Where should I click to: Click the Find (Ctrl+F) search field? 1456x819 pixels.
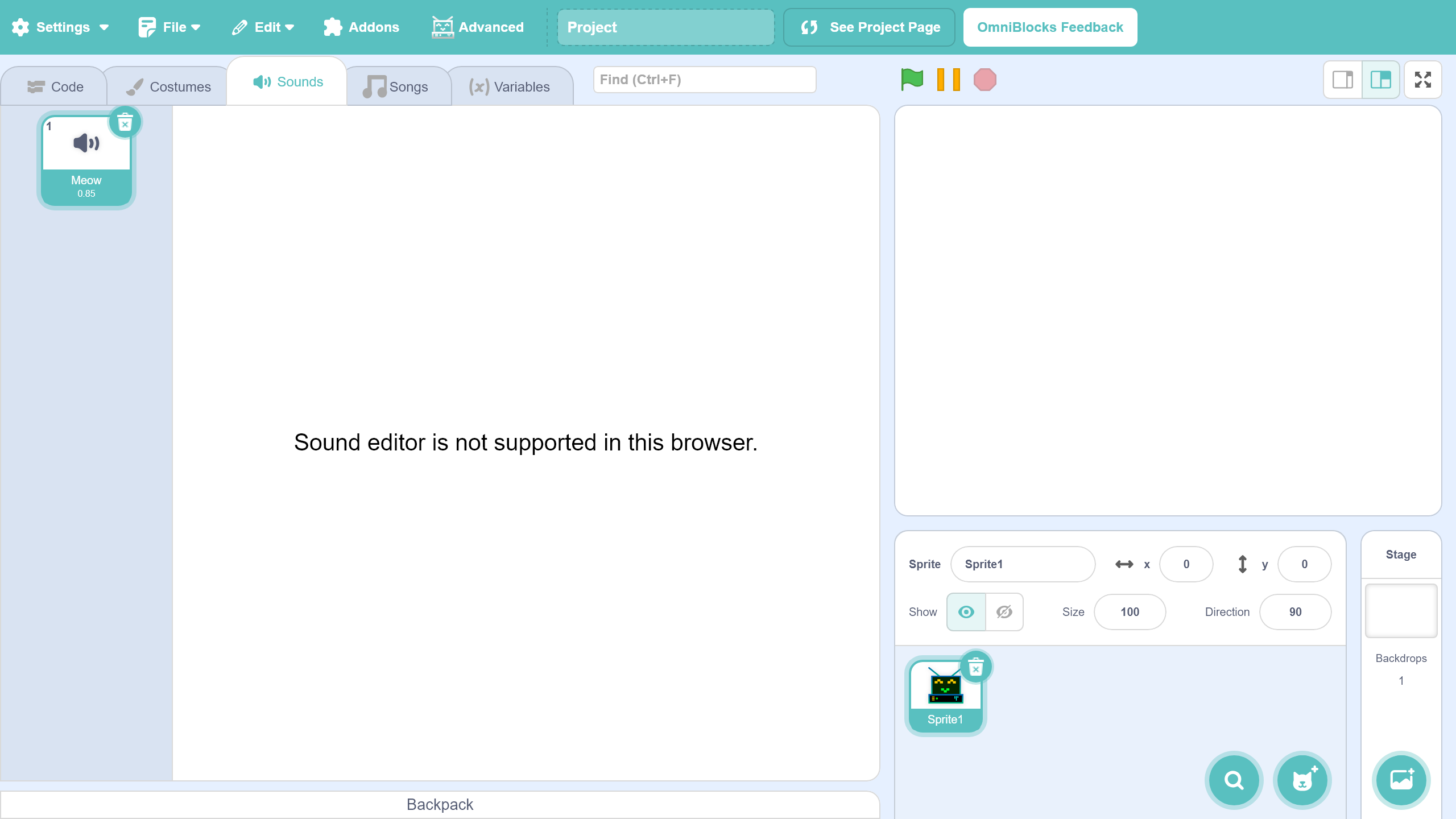(x=704, y=80)
